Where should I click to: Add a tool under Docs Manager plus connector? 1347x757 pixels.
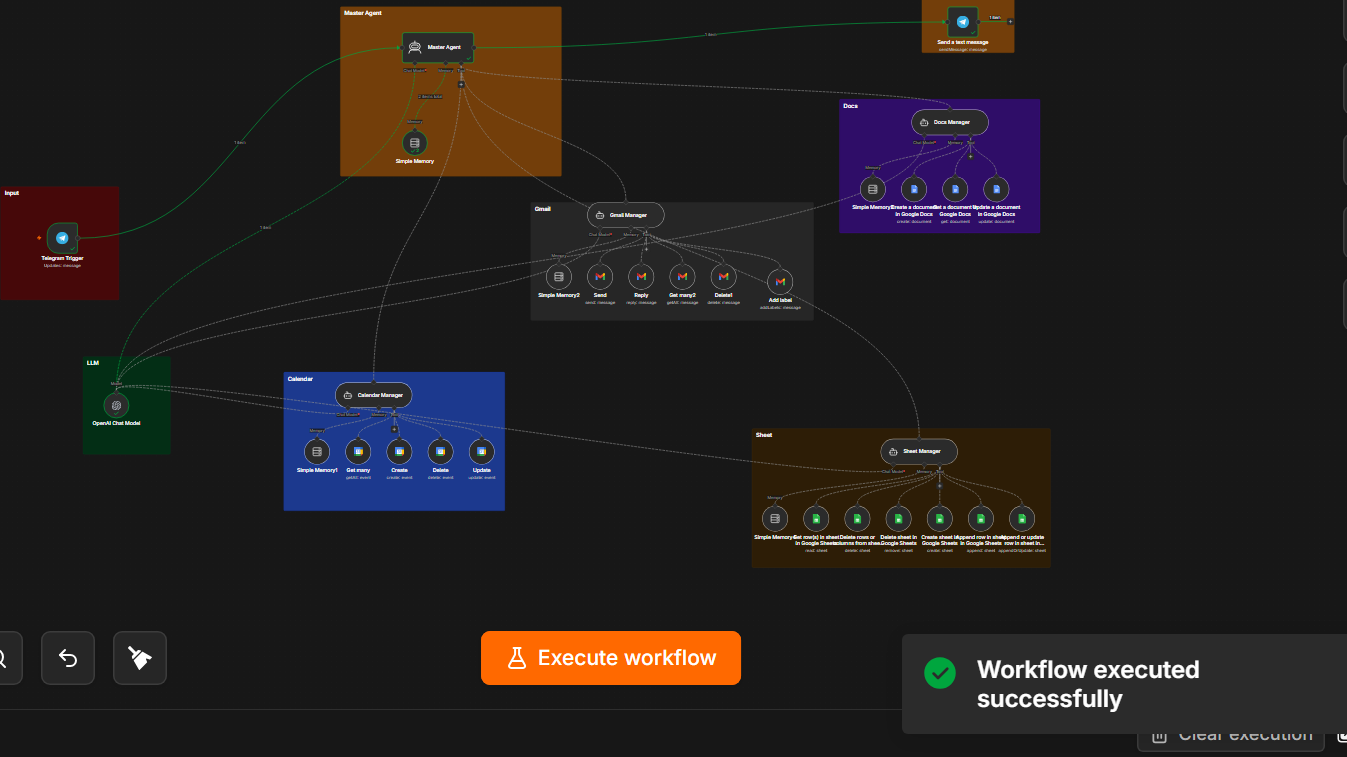(x=970, y=157)
